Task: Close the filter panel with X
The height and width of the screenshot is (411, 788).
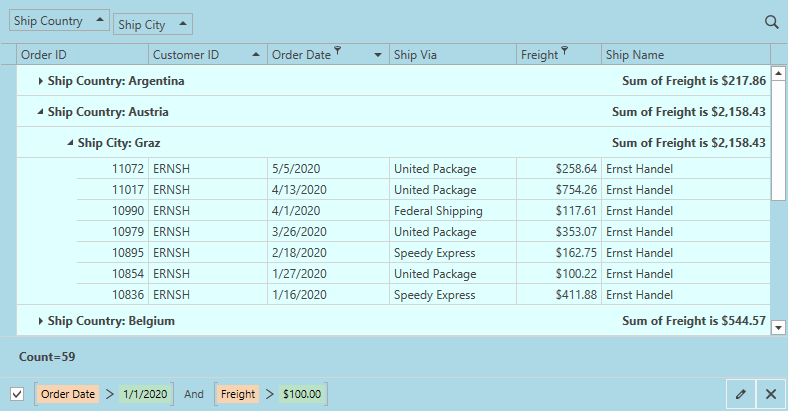Action: 771,394
